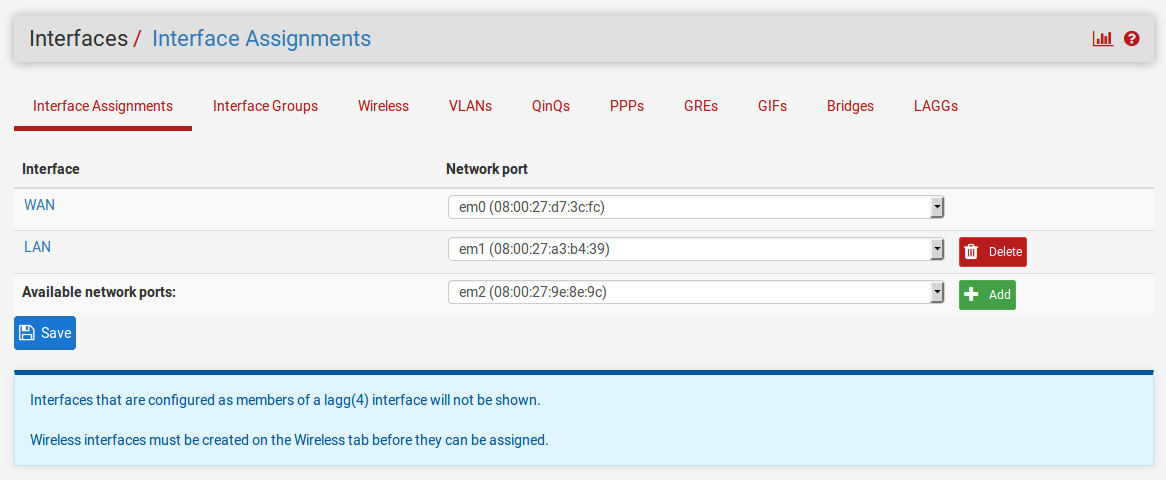1166x480 pixels.
Task: Select the QinQs tab
Action: pyautogui.click(x=551, y=106)
